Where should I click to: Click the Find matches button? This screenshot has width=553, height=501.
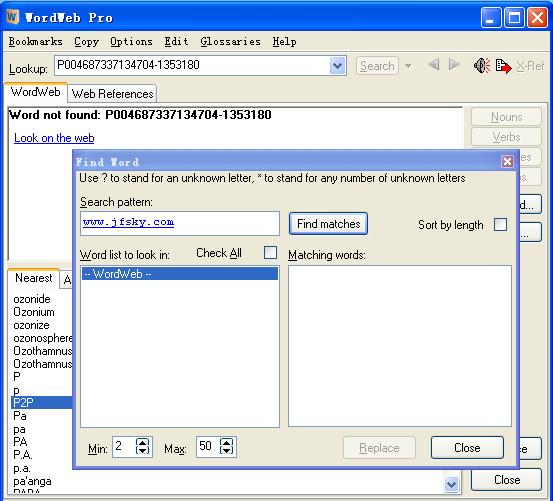point(328,224)
